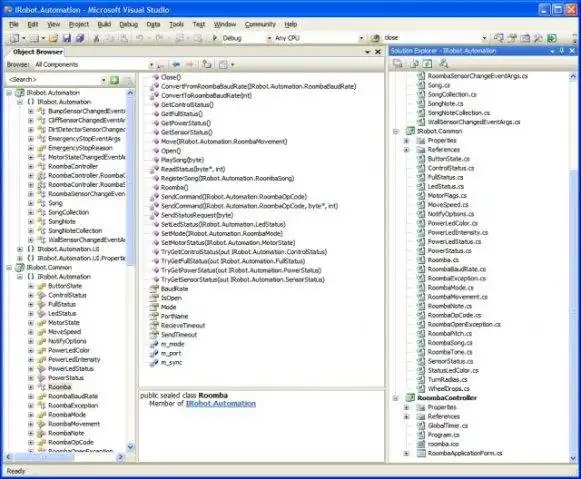Image resolution: width=581 pixels, height=479 pixels.
Task: Click Edit Custom Component Set ellipsis button
Action: click(160, 65)
